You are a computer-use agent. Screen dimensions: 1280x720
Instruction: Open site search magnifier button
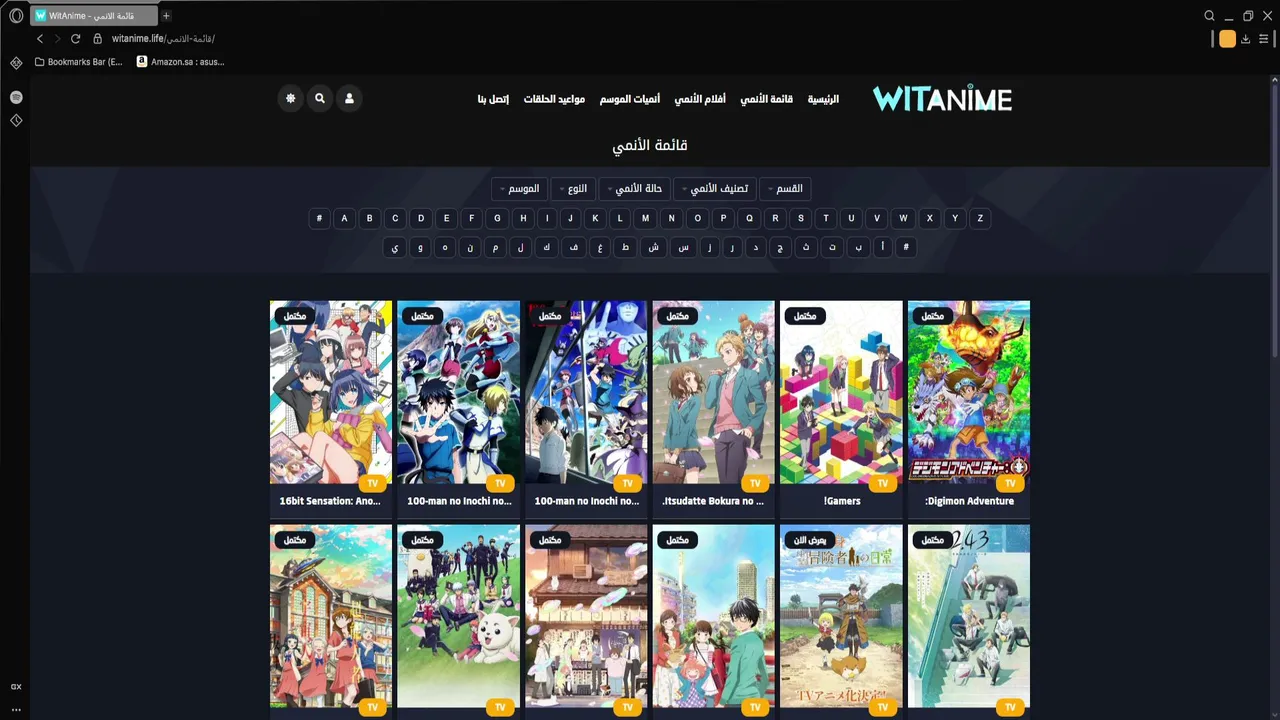click(x=320, y=99)
